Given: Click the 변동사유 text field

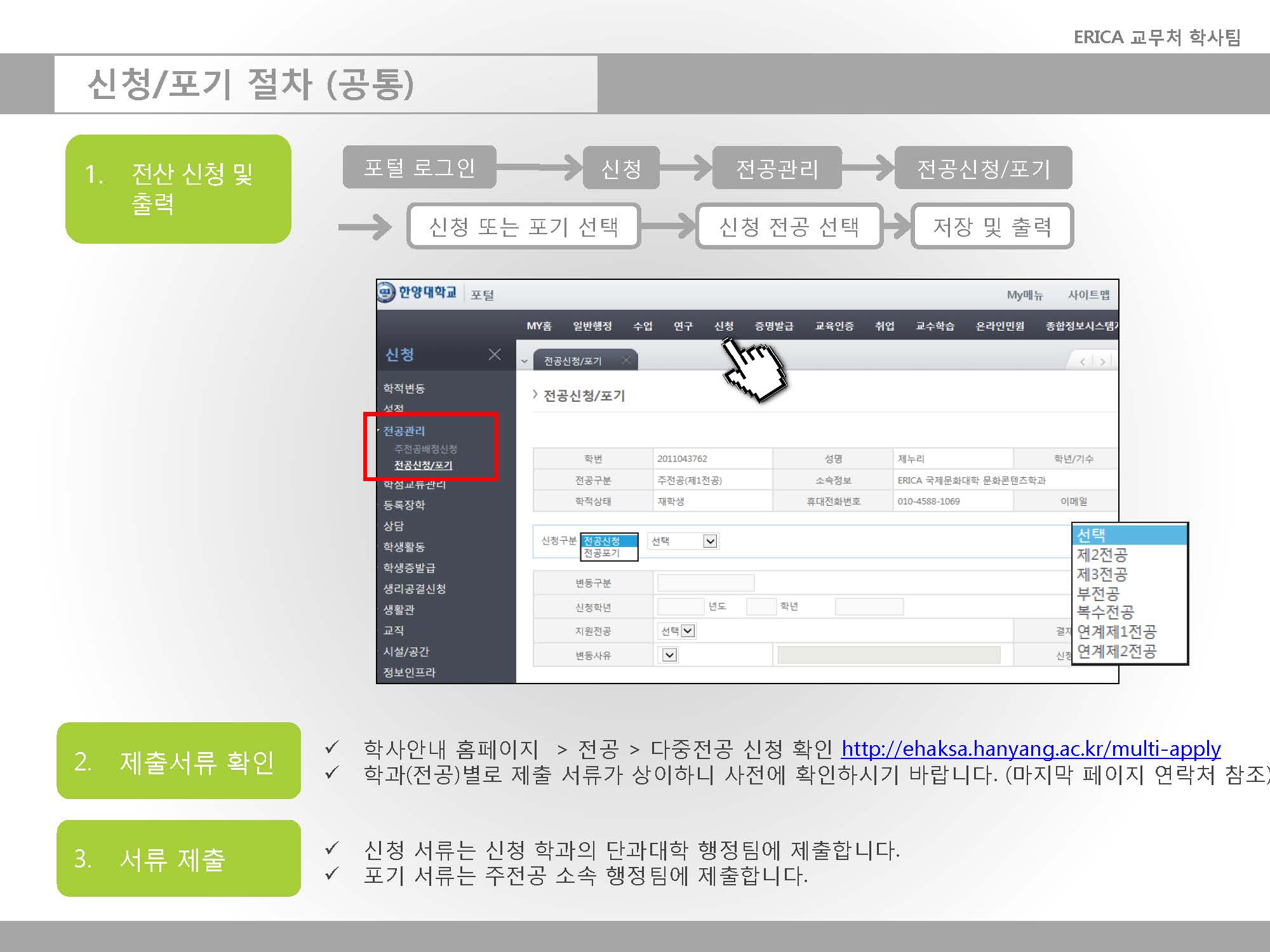Looking at the screenshot, I should coord(889,655).
